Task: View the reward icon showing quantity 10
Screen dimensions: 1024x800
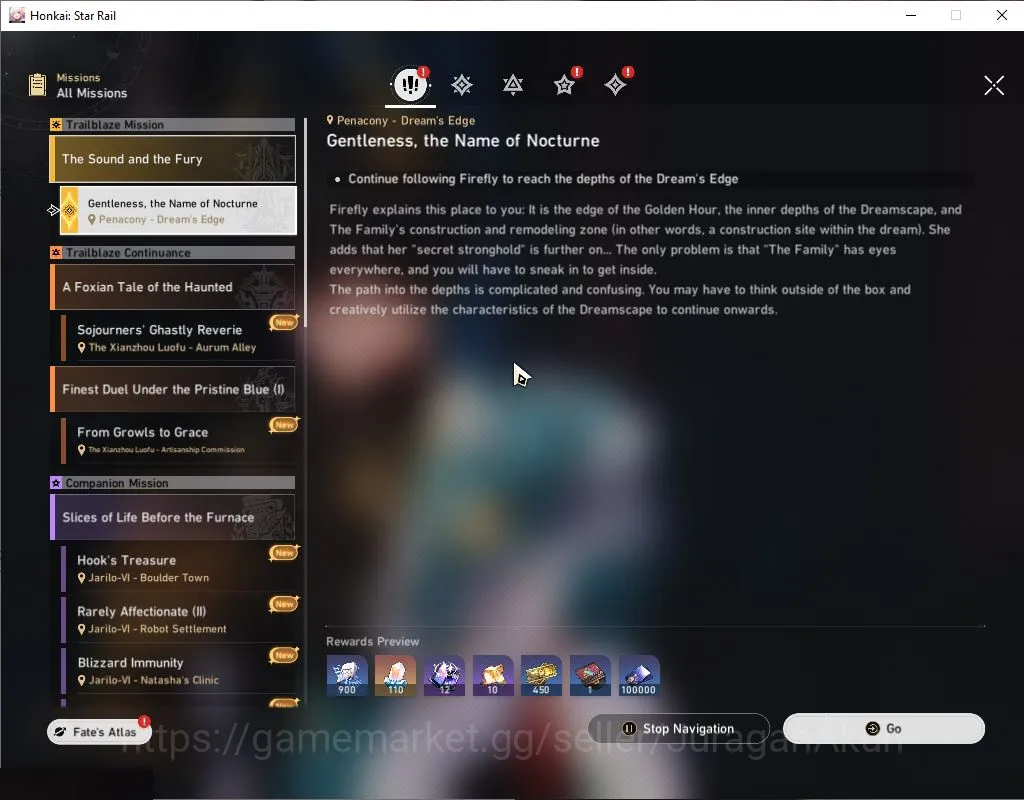Action: (x=493, y=675)
